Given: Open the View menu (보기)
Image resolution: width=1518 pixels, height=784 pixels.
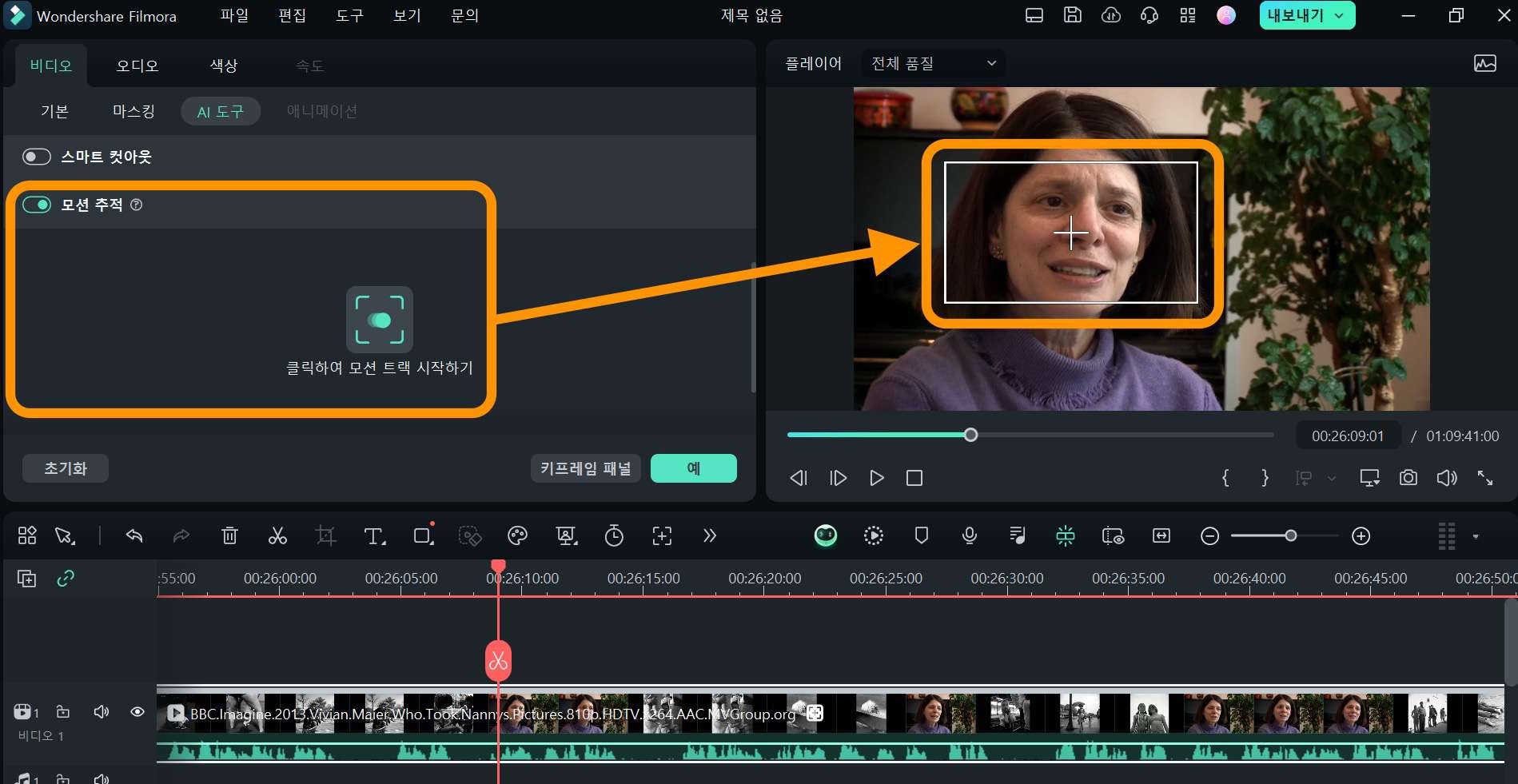Looking at the screenshot, I should (407, 15).
